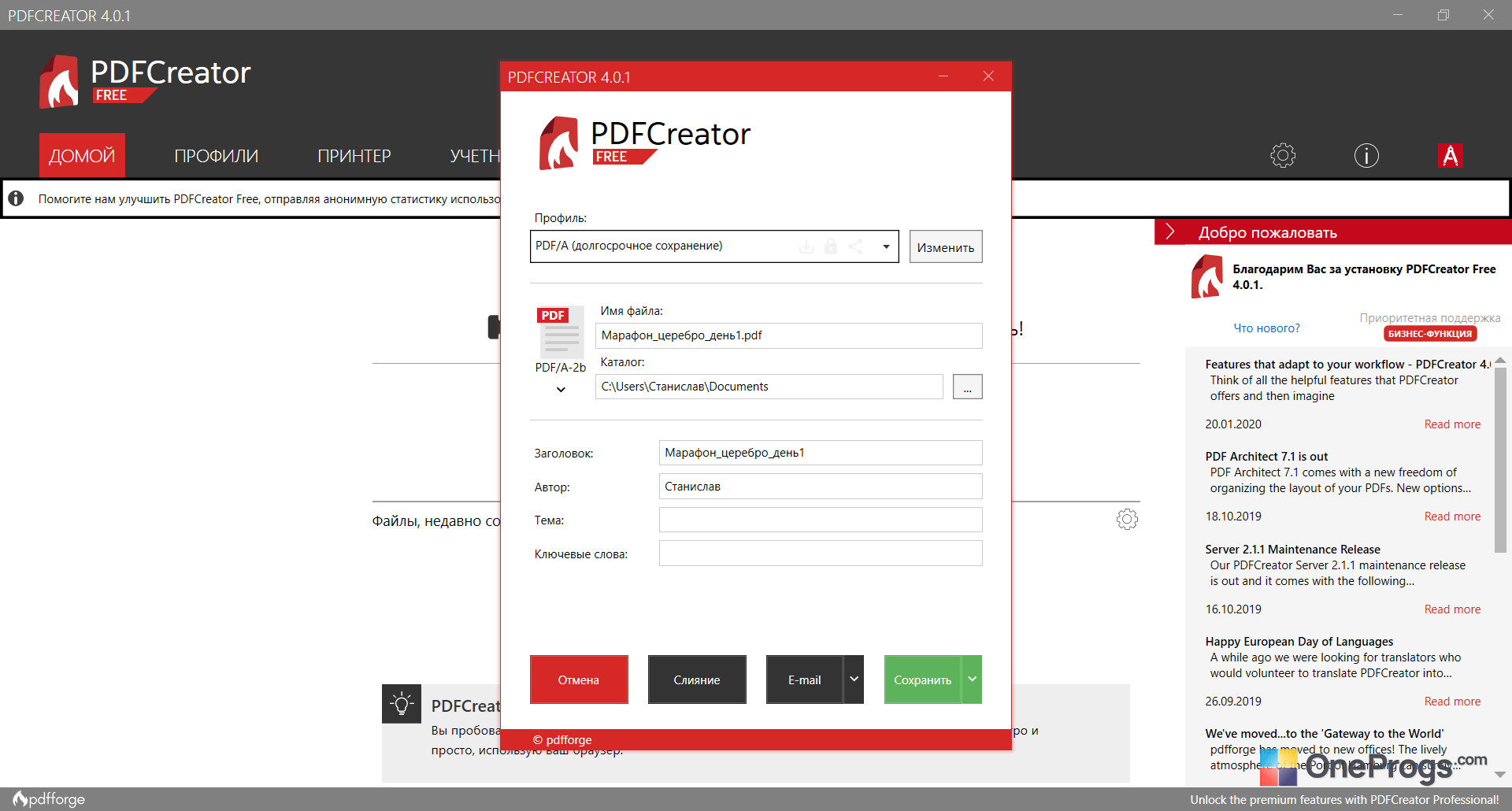Click the Отмена cancel button
Image resolution: width=1512 pixels, height=811 pixels.
click(579, 680)
